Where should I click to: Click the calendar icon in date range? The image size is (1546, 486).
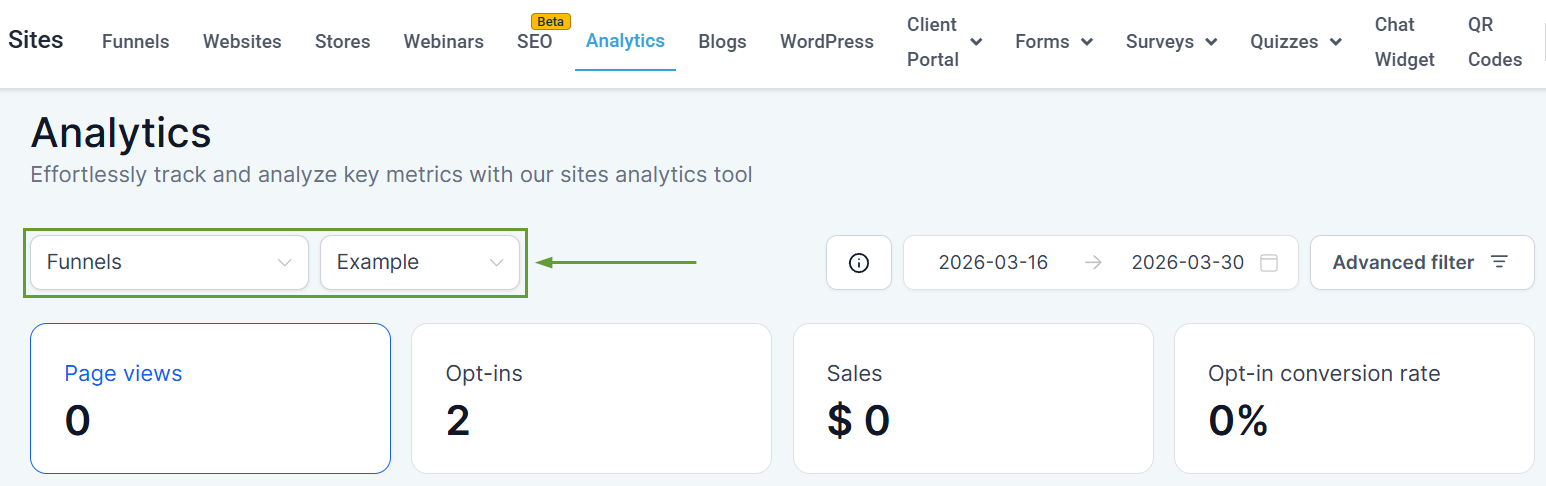tap(1269, 263)
